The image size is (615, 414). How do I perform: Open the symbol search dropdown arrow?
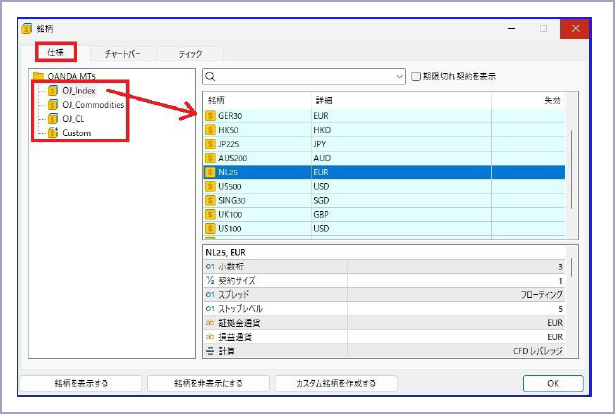[398, 76]
